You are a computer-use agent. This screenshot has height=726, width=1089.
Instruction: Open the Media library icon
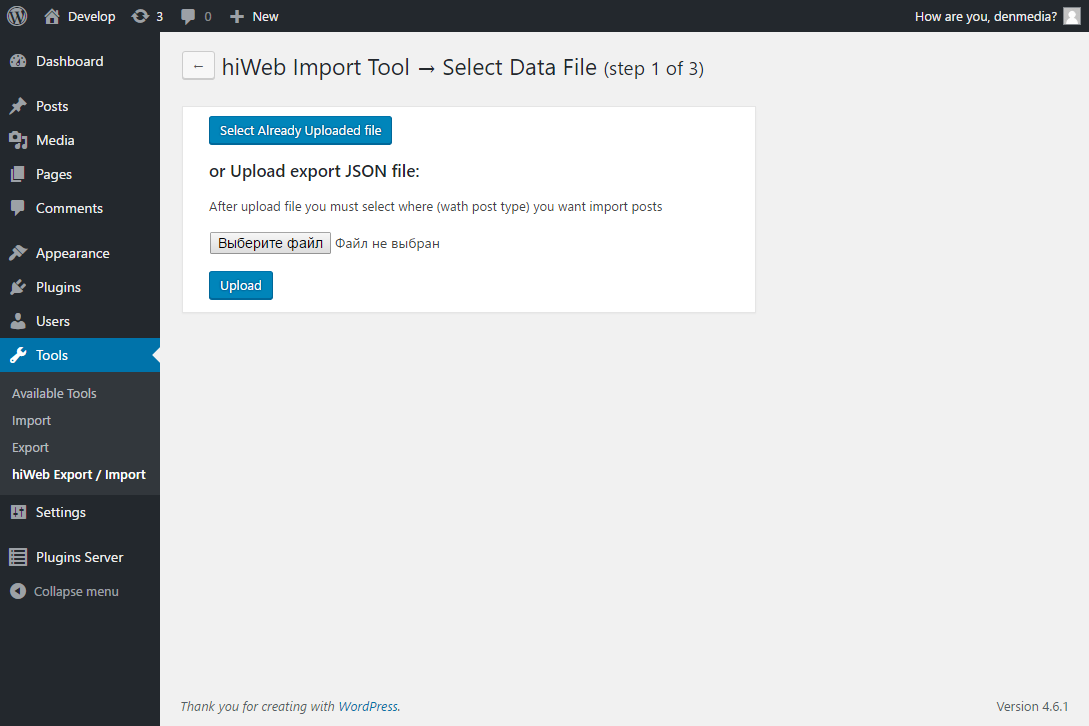[18, 140]
